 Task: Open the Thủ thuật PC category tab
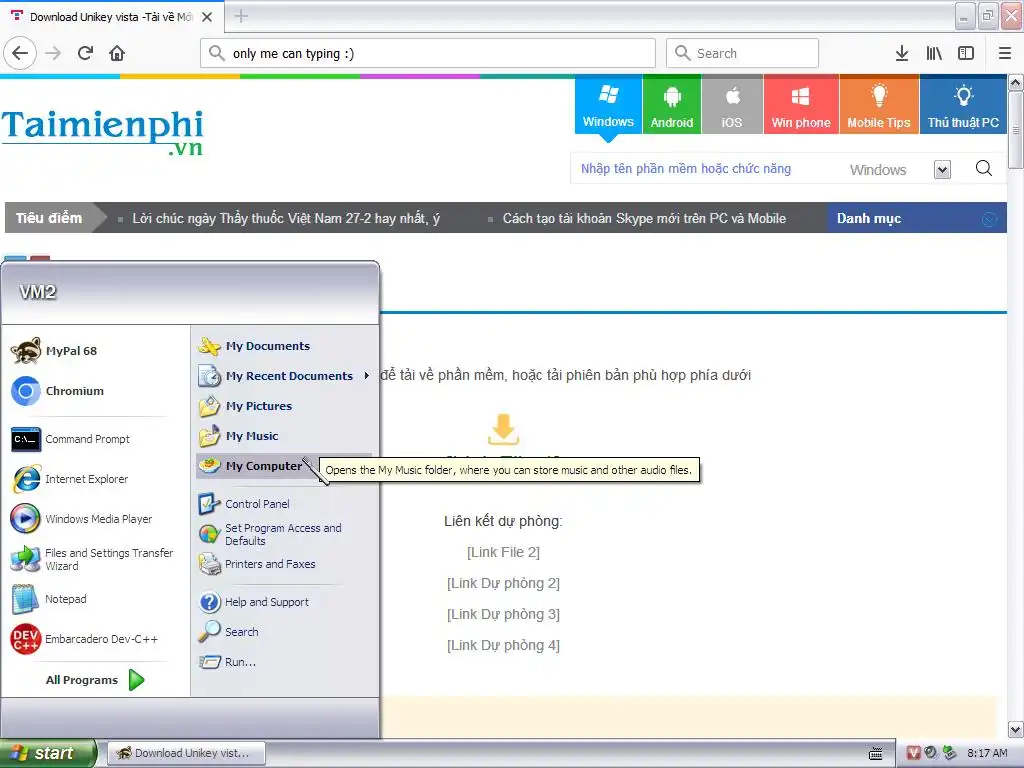pos(963,104)
